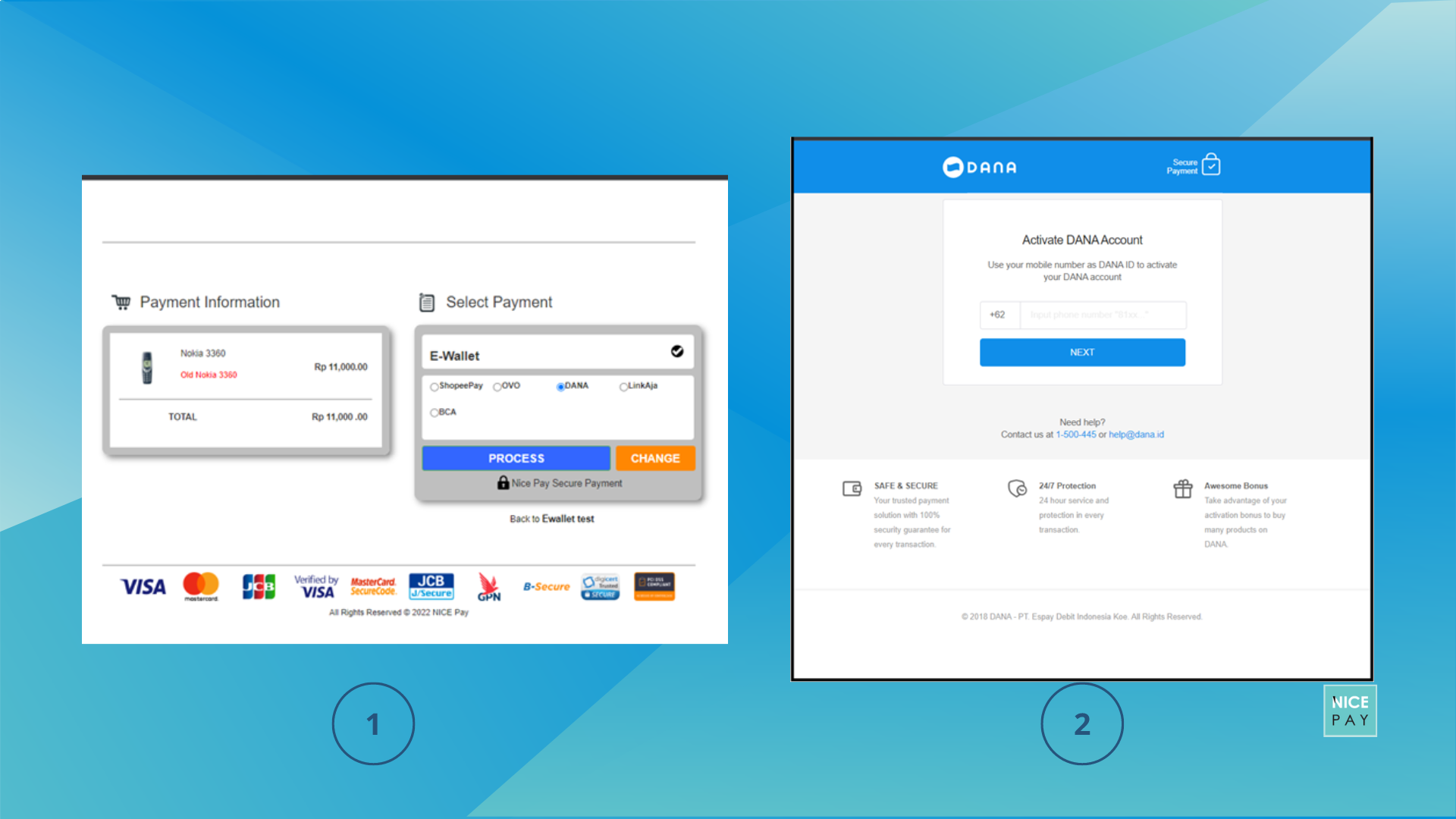Click the Secure Payment shield icon
This screenshot has width=1456, height=819.
tap(1212, 166)
